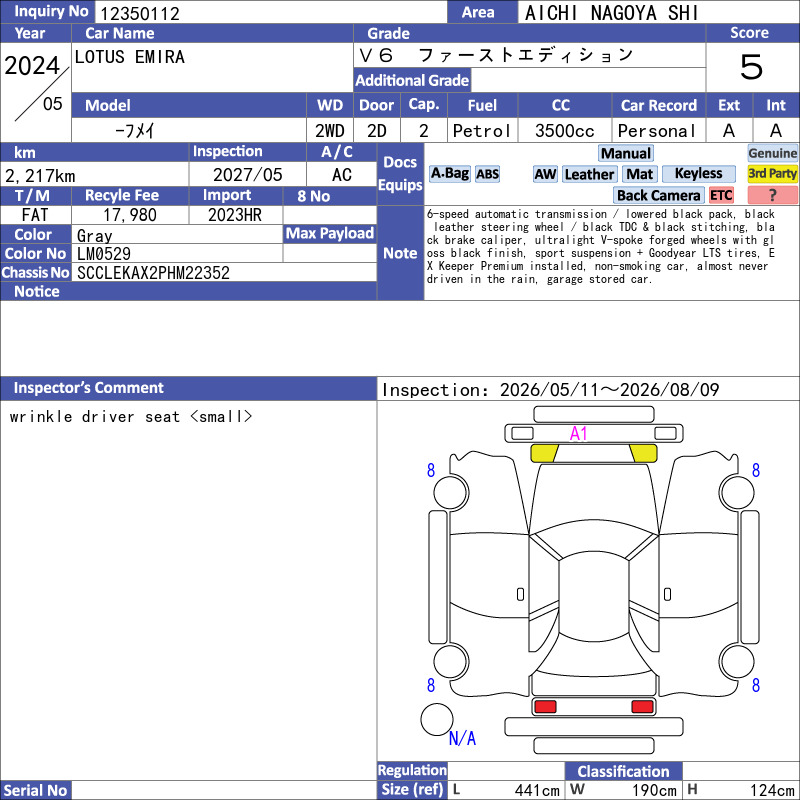800x800 pixels.
Task: Click the import value 2023HR
Action: pyautogui.click(x=235, y=215)
